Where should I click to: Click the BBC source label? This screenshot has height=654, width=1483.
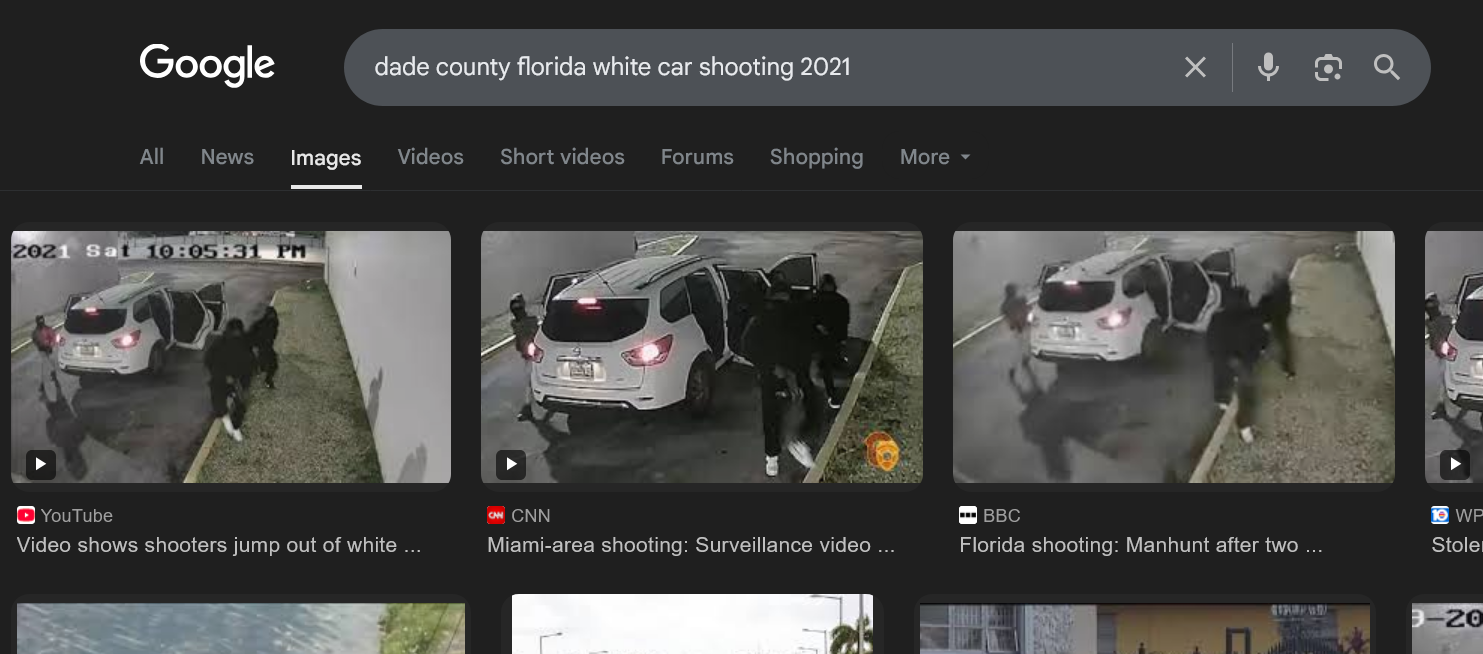tap(1002, 516)
